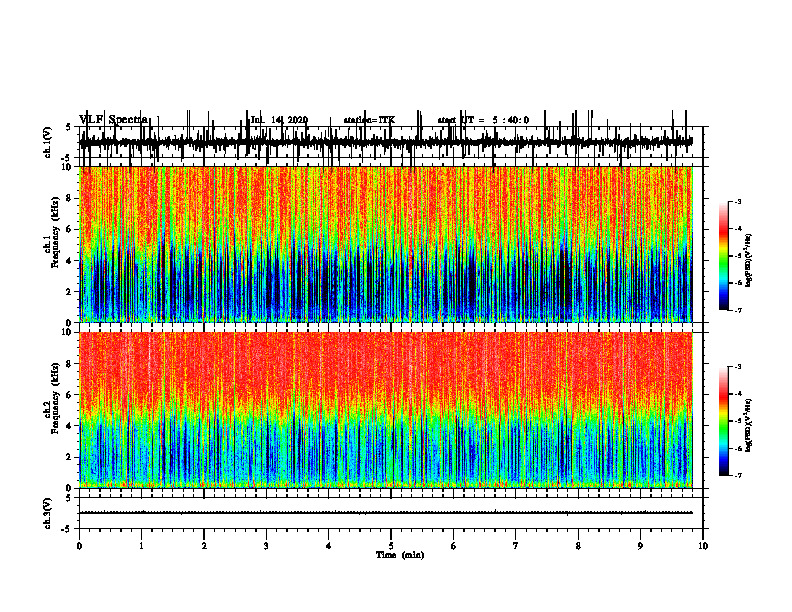Click the "3" minute tick label

click(266, 546)
